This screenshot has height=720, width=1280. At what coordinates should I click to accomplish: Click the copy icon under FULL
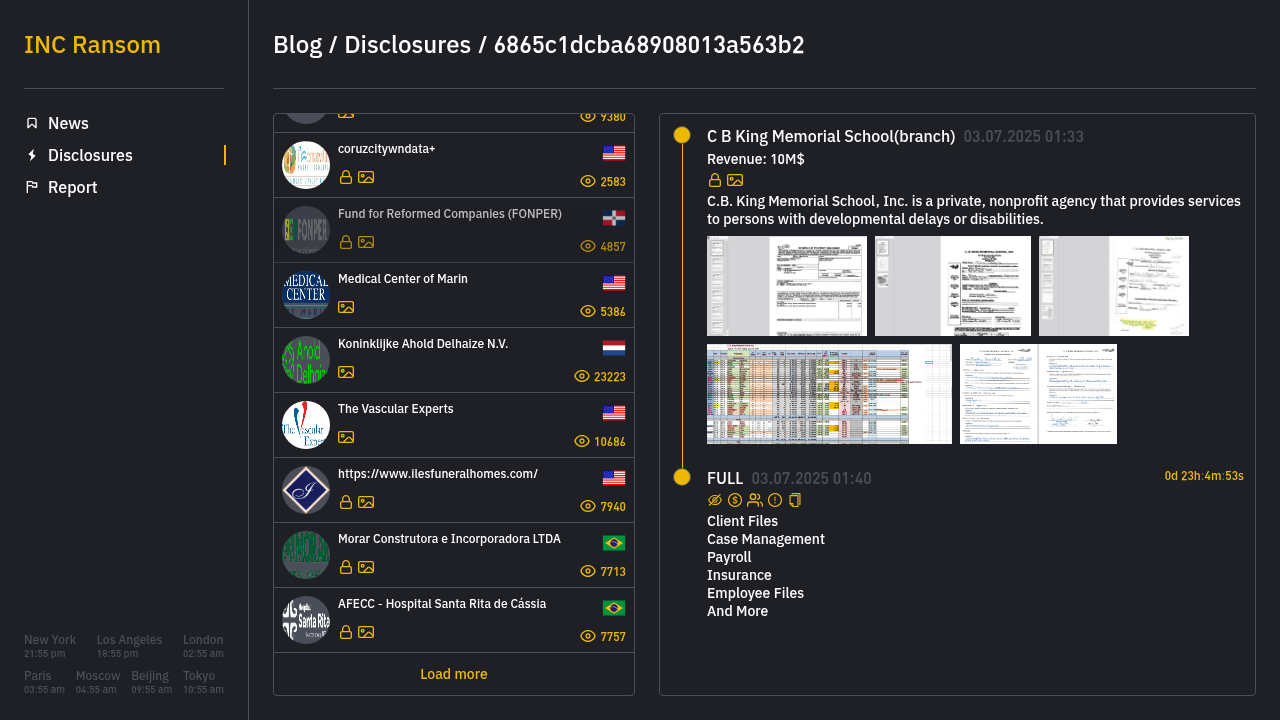[x=795, y=500]
